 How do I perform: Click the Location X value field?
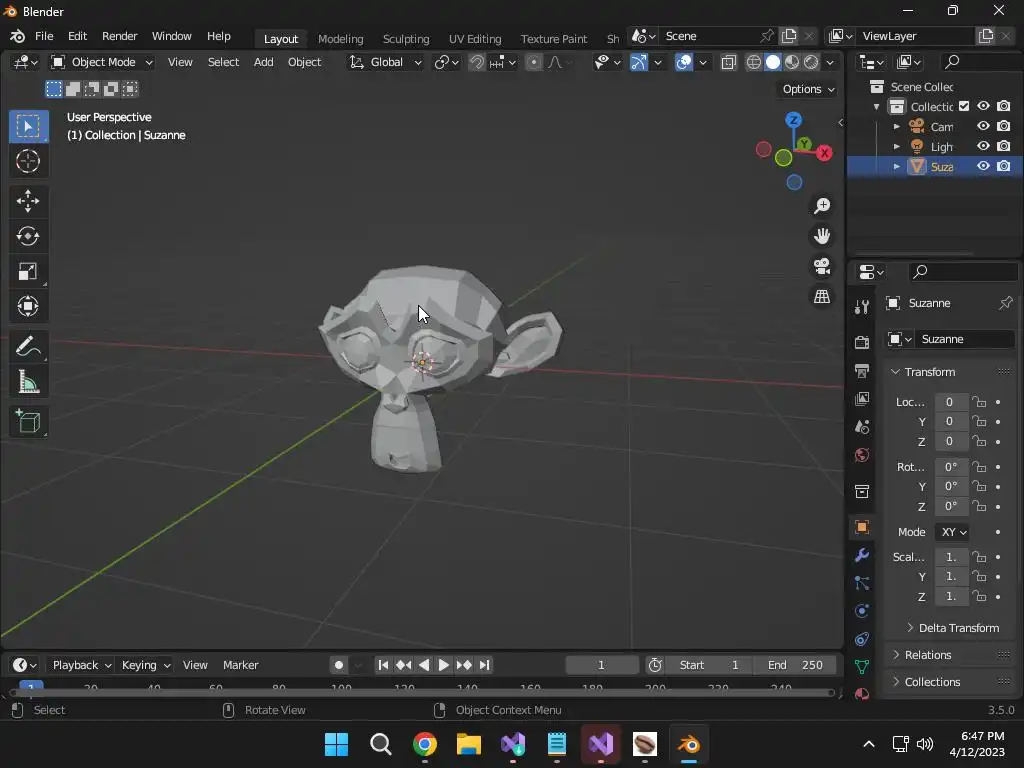pyautogui.click(x=950, y=402)
